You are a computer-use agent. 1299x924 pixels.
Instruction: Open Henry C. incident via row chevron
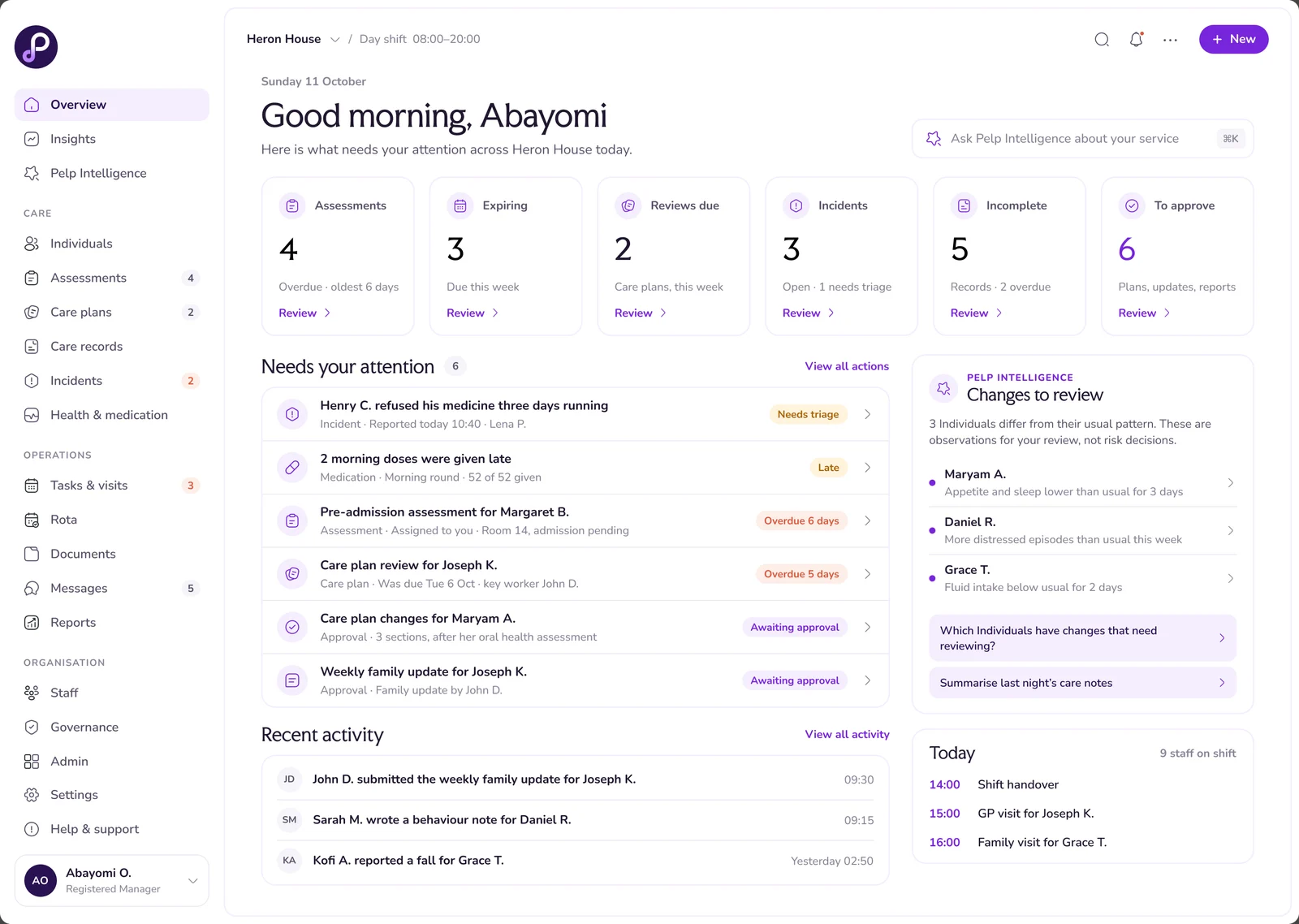[x=868, y=414]
